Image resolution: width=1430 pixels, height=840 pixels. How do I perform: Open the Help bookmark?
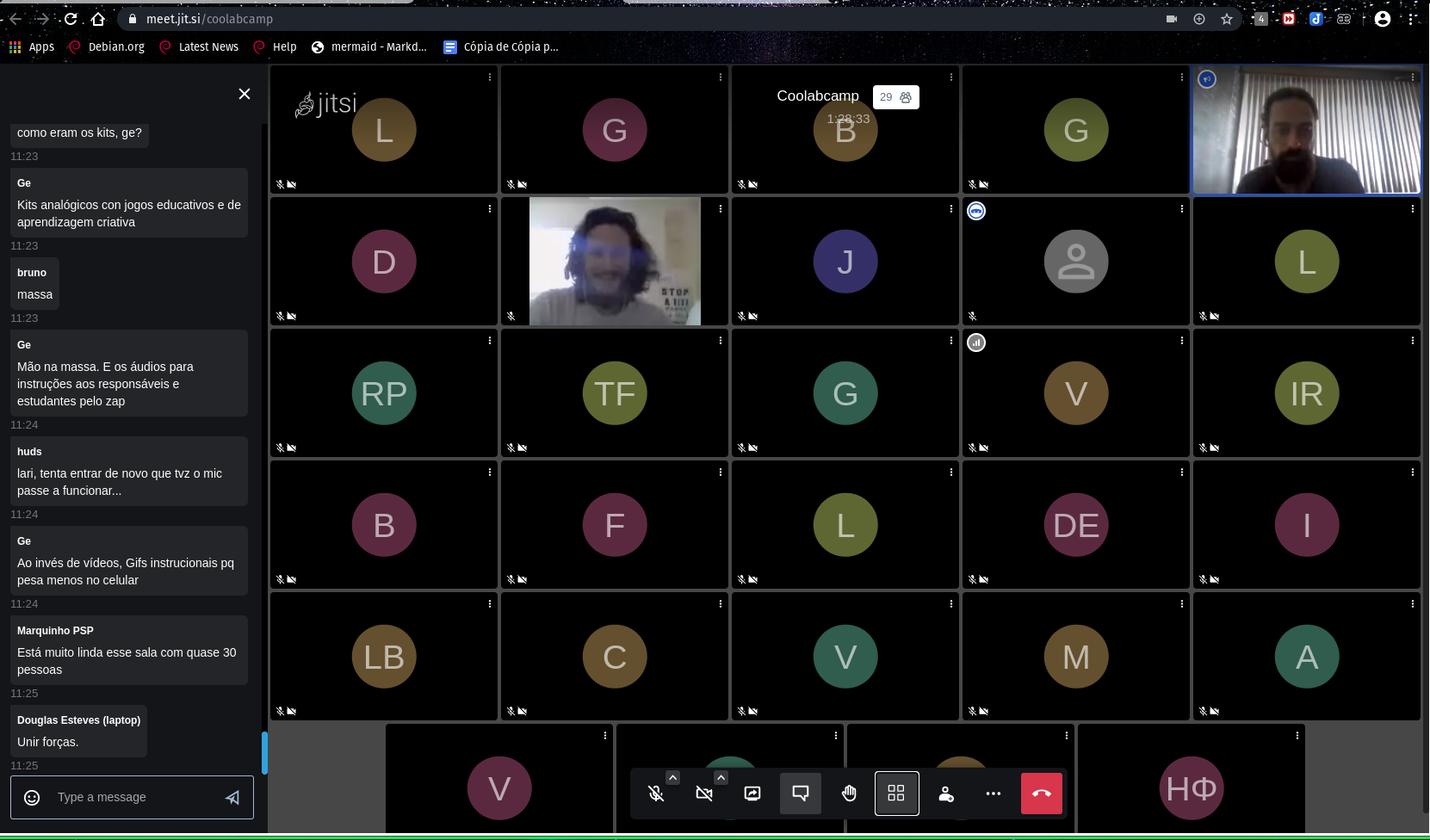[275, 47]
